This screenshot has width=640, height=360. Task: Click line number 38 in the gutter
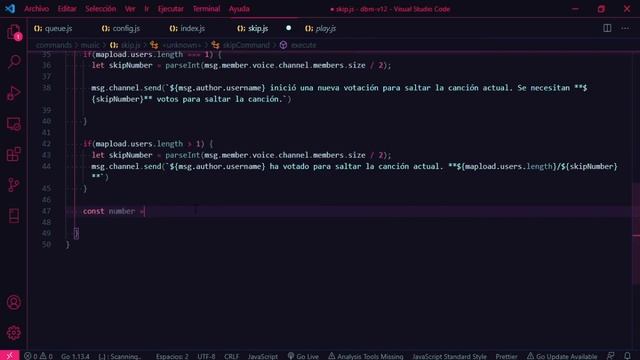point(47,88)
